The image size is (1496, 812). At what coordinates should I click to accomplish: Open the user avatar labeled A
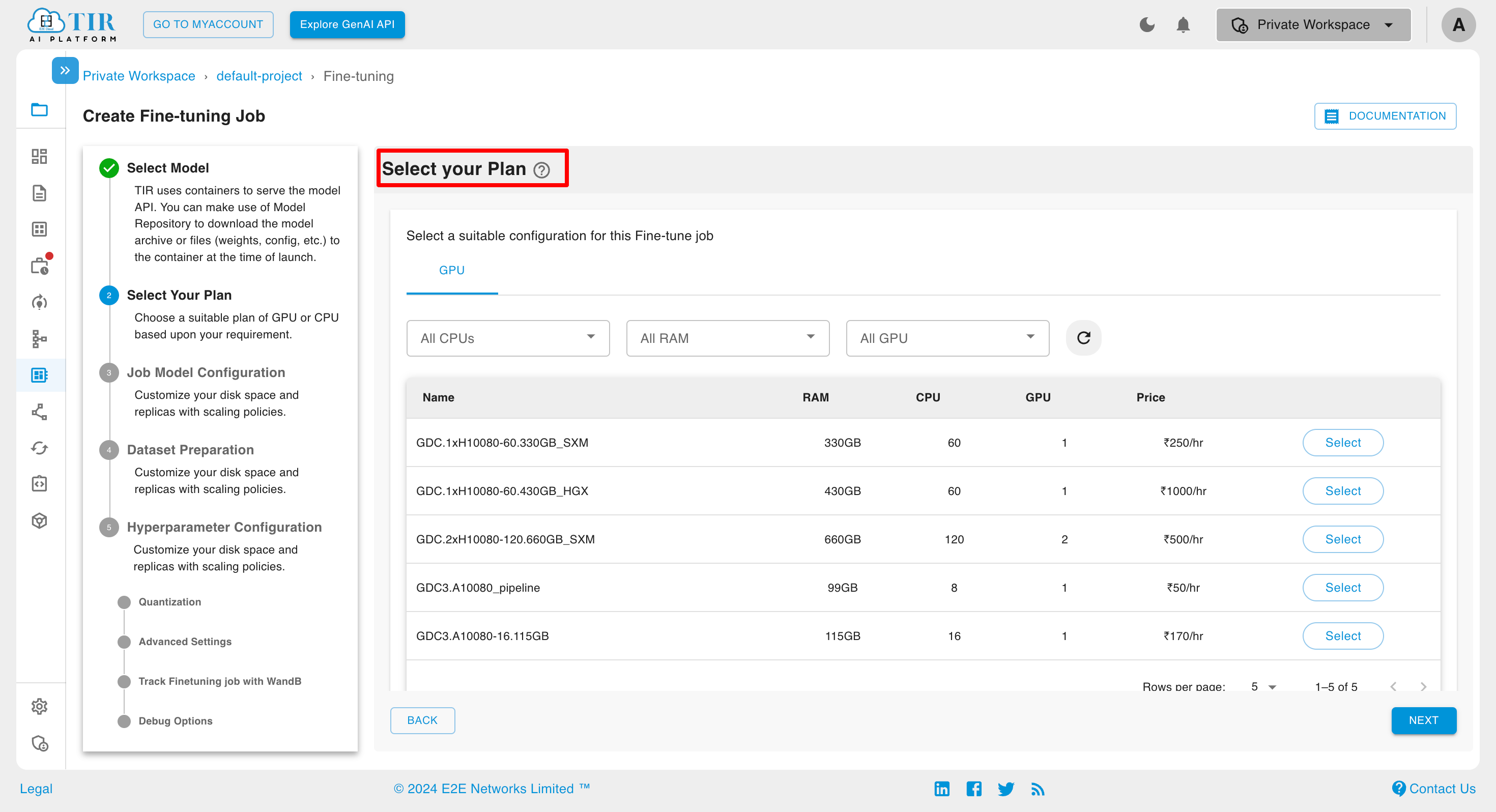click(x=1458, y=24)
